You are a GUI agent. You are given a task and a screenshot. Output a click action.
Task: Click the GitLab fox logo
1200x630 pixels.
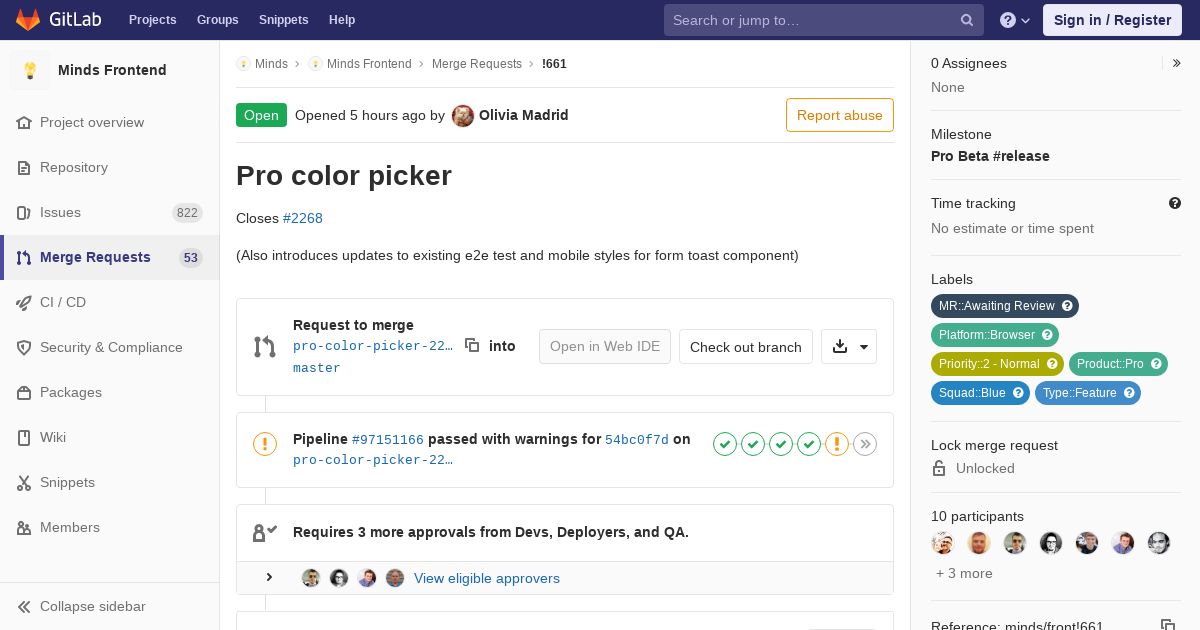coord(28,20)
